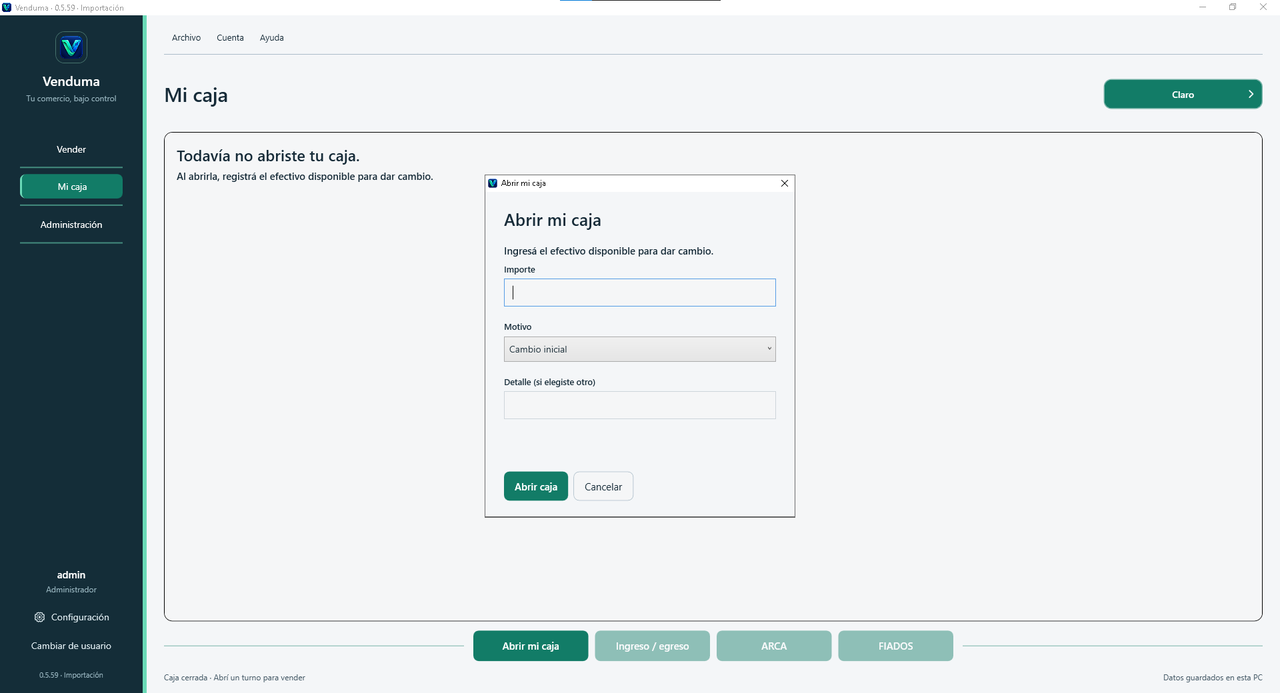
Task: Open the Cuenta menu
Action: [x=230, y=38]
